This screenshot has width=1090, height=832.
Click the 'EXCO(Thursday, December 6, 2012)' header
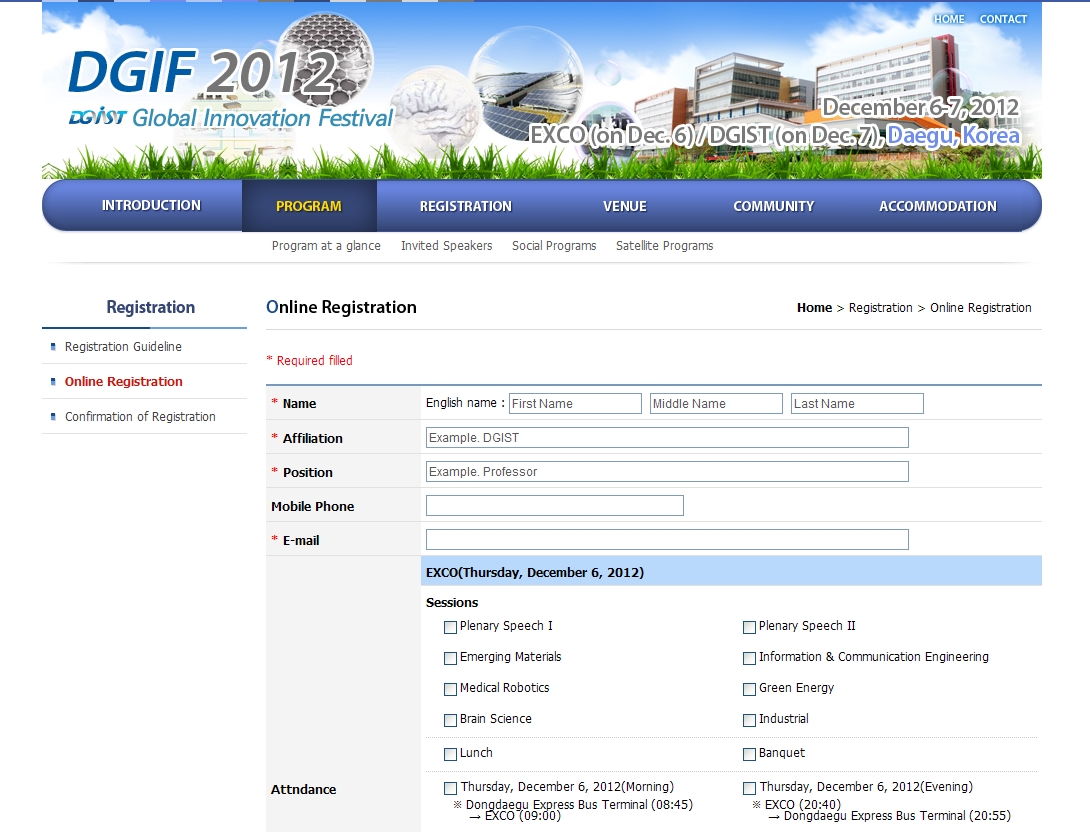click(x=535, y=572)
